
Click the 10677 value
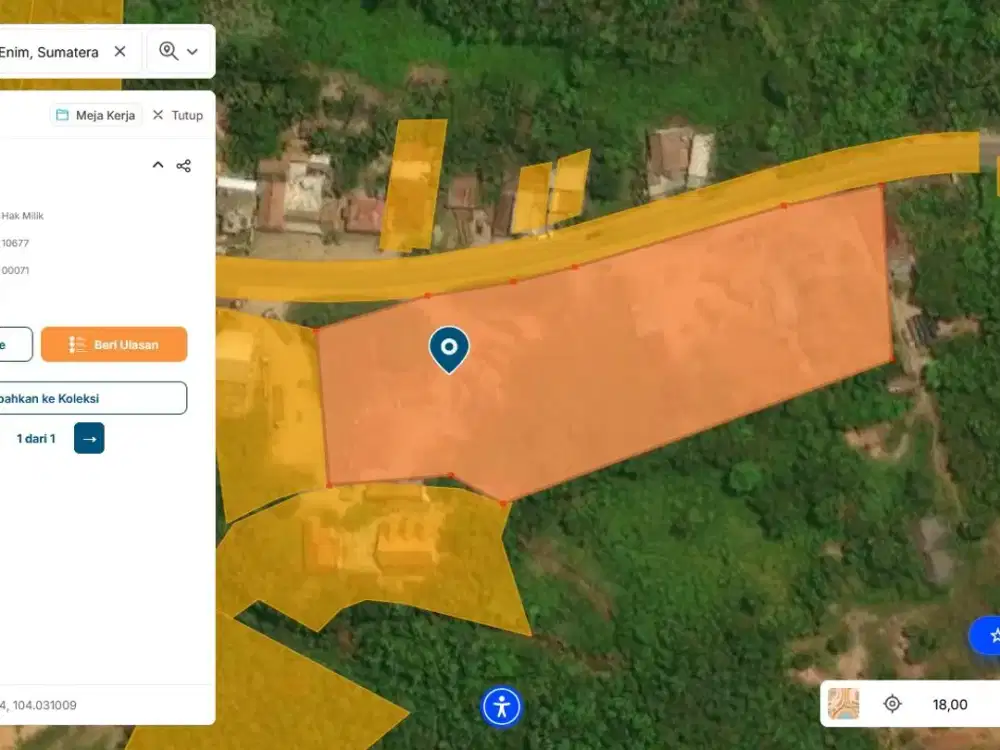pos(15,243)
